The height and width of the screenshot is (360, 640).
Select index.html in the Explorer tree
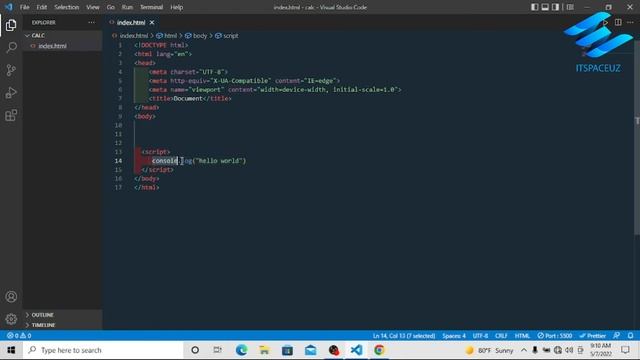[62, 46]
